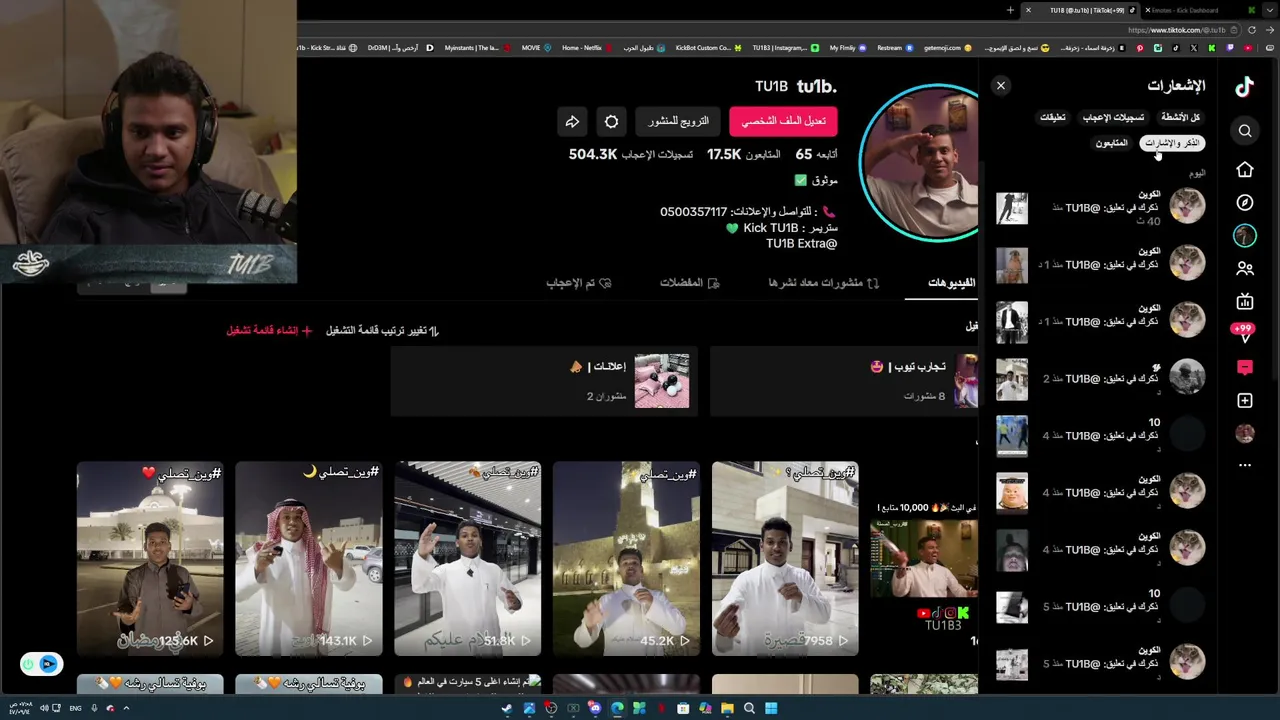This screenshot has height=720, width=1280.
Task: Open the activity icon with +99 badge
Action: [1244, 333]
